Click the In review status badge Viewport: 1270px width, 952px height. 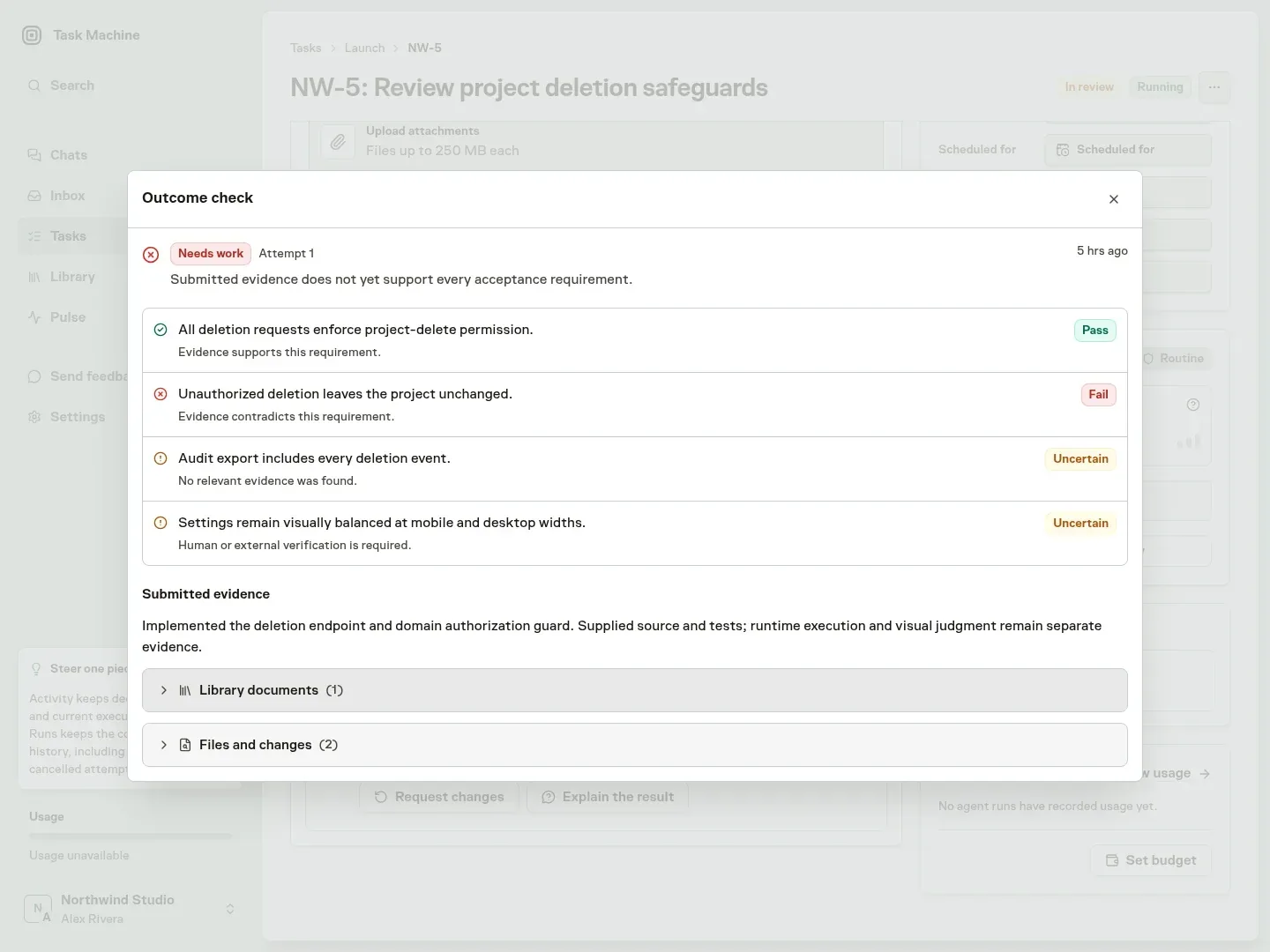pos(1089,87)
